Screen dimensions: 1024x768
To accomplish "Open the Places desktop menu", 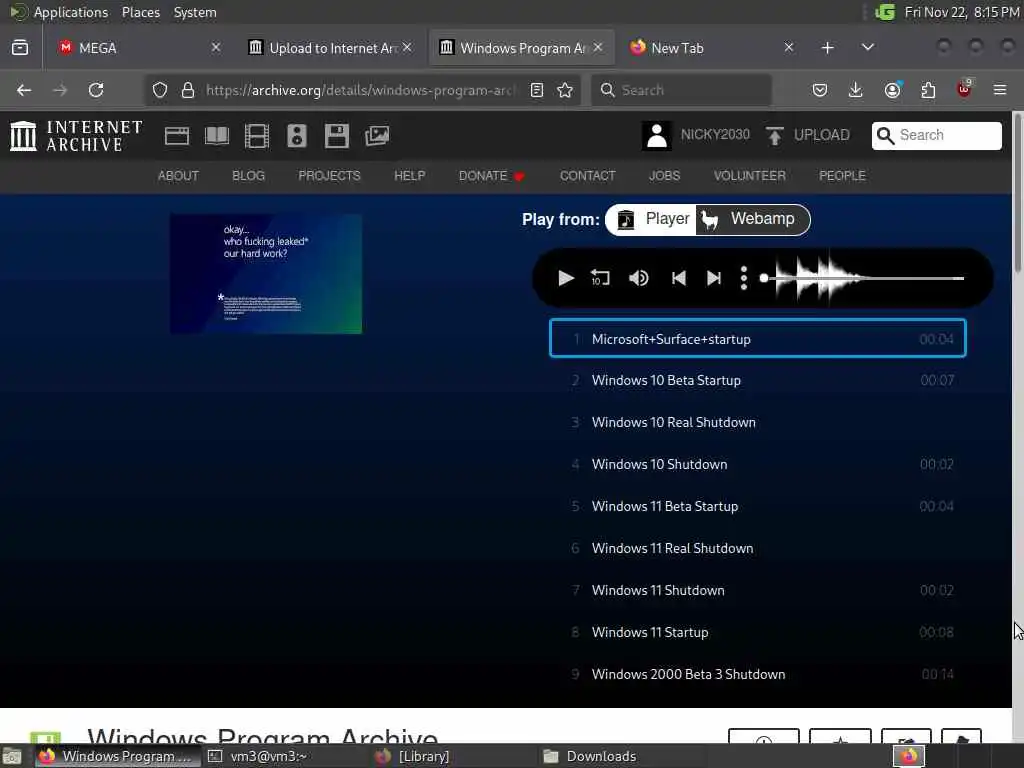I will tap(140, 12).
